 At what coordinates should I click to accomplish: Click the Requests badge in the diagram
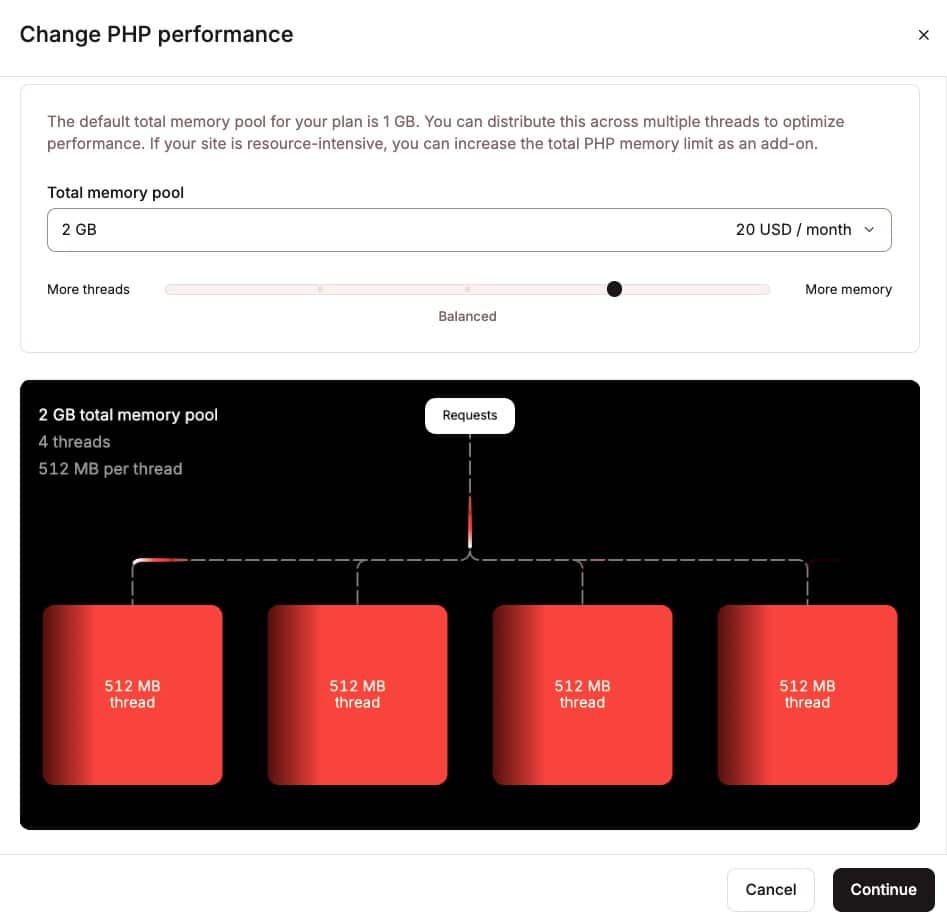pos(469,415)
